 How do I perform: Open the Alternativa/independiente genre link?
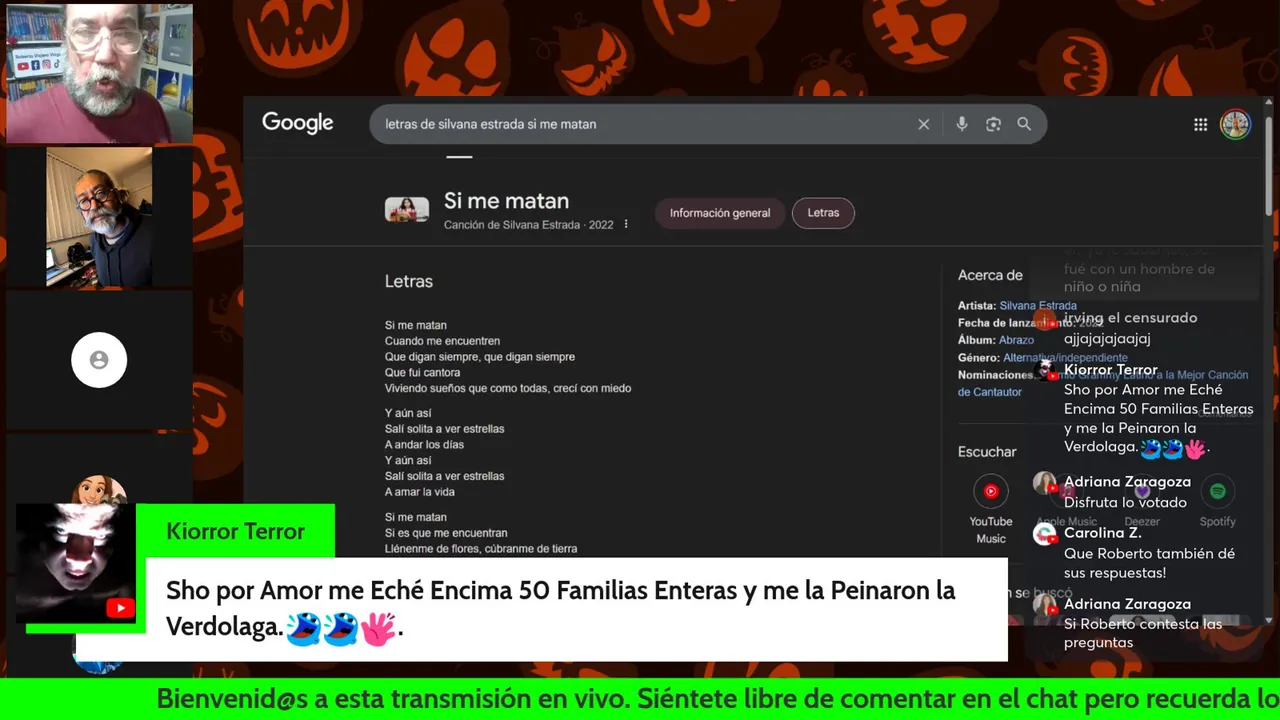pyautogui.click(x=1065, y=357)
